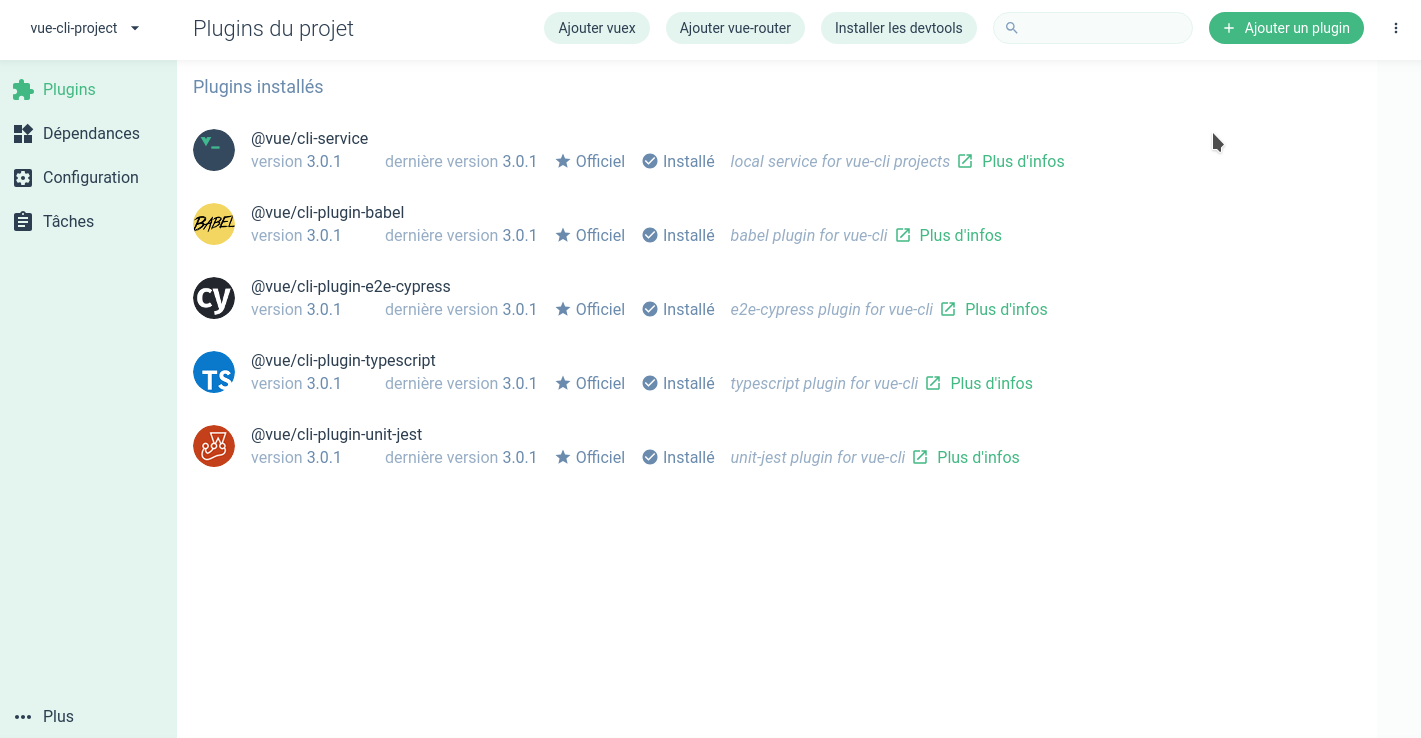Image resolution: width=1421 pixels, height=738 pixels.
Task: Expand the Plus item at sidebar bottom
Action: (x=43, y=716)
